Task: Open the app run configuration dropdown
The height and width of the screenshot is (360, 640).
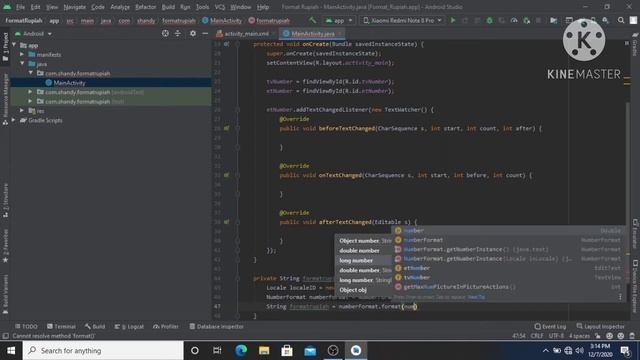Action: [x=339, y=20]
